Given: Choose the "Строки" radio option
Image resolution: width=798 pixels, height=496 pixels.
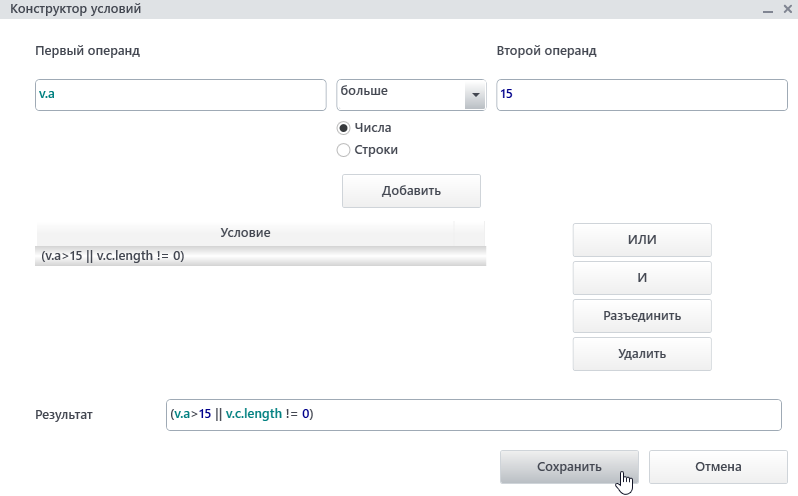Looking at the screenshot, I should click(344, 150).
